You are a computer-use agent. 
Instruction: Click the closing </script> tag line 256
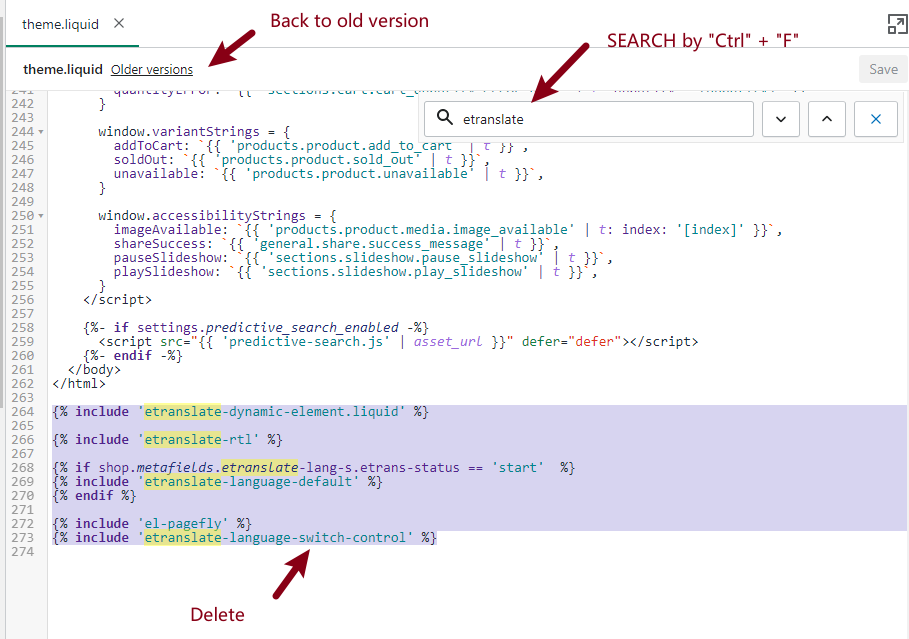(x=117, y=300)
